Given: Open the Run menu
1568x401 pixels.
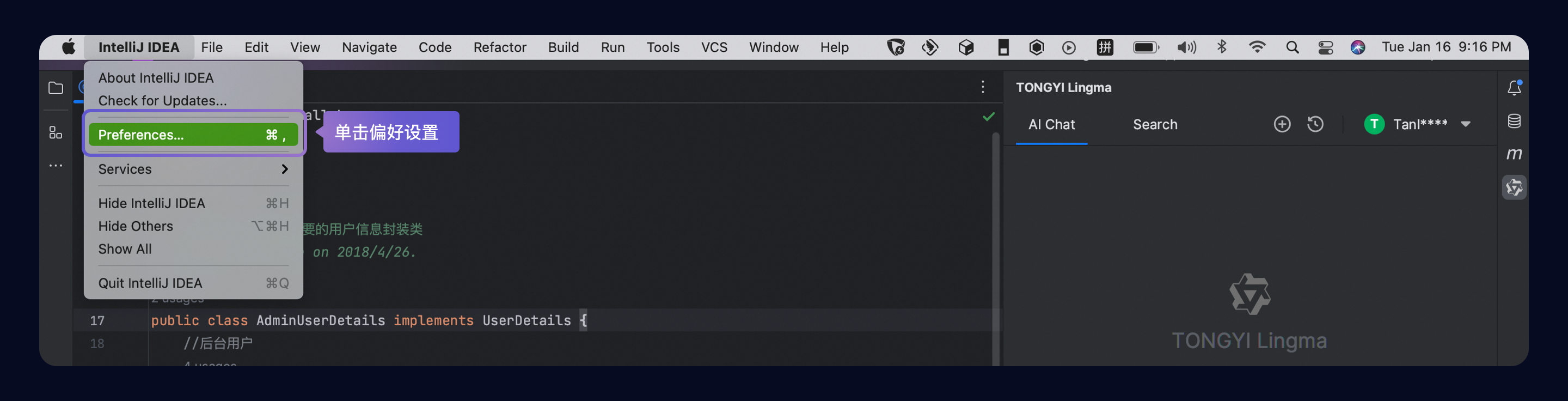Looking at the screenshot, I should click(x=612, y=47).
